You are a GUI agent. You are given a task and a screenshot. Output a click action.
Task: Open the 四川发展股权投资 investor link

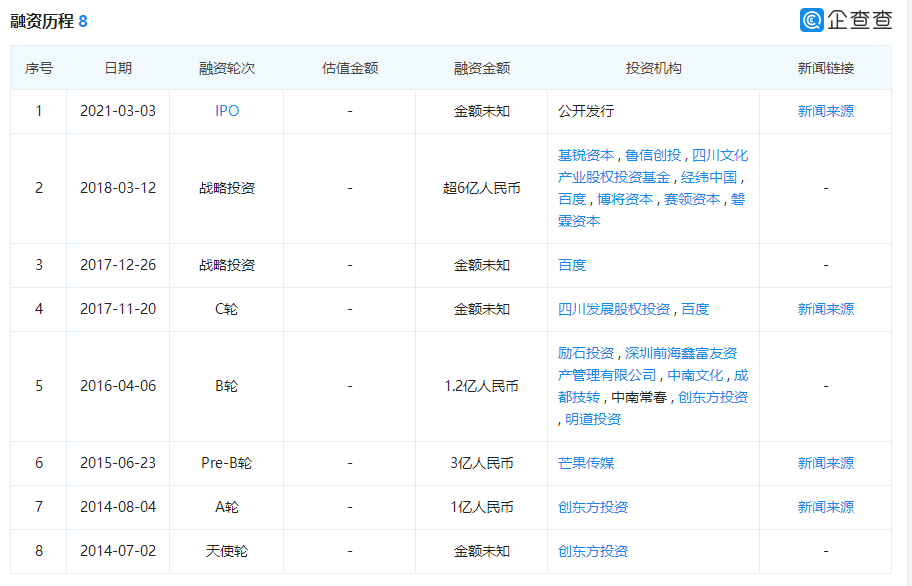point(614,309)
